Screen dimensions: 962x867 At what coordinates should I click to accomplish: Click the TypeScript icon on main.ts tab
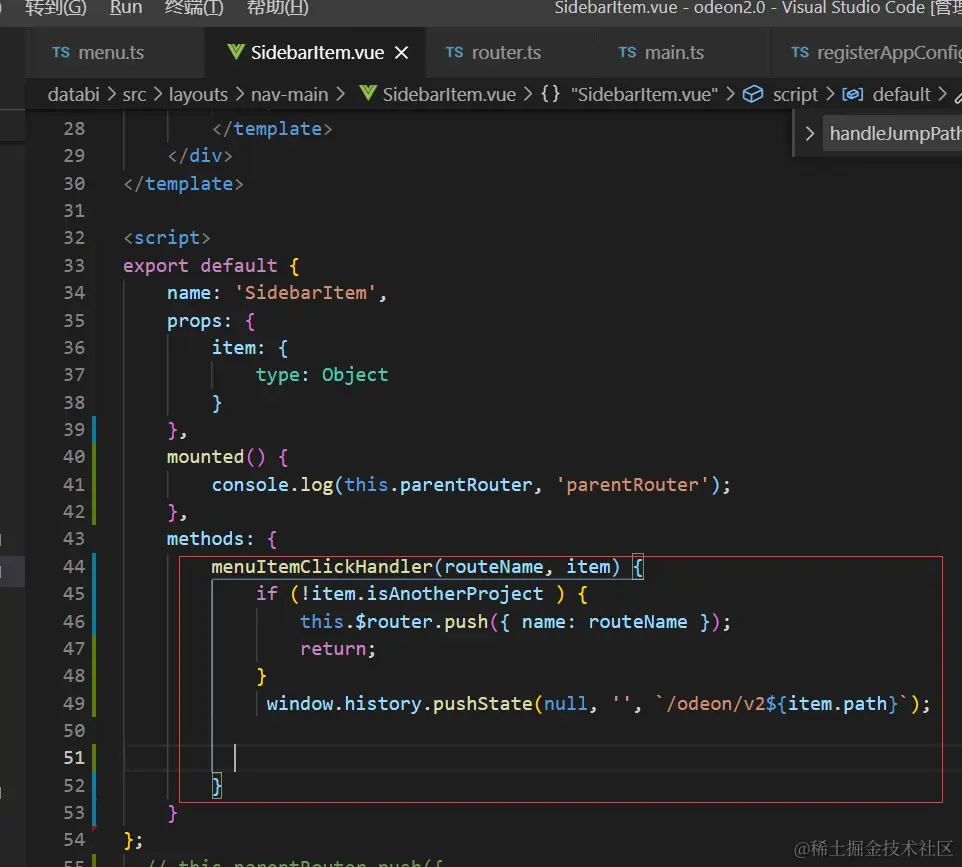point(627,52)
